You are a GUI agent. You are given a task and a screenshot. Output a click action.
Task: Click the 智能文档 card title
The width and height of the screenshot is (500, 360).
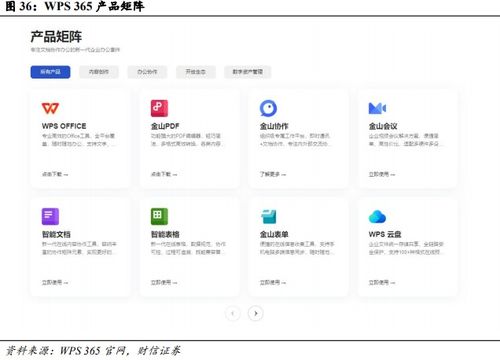point(56,234)
